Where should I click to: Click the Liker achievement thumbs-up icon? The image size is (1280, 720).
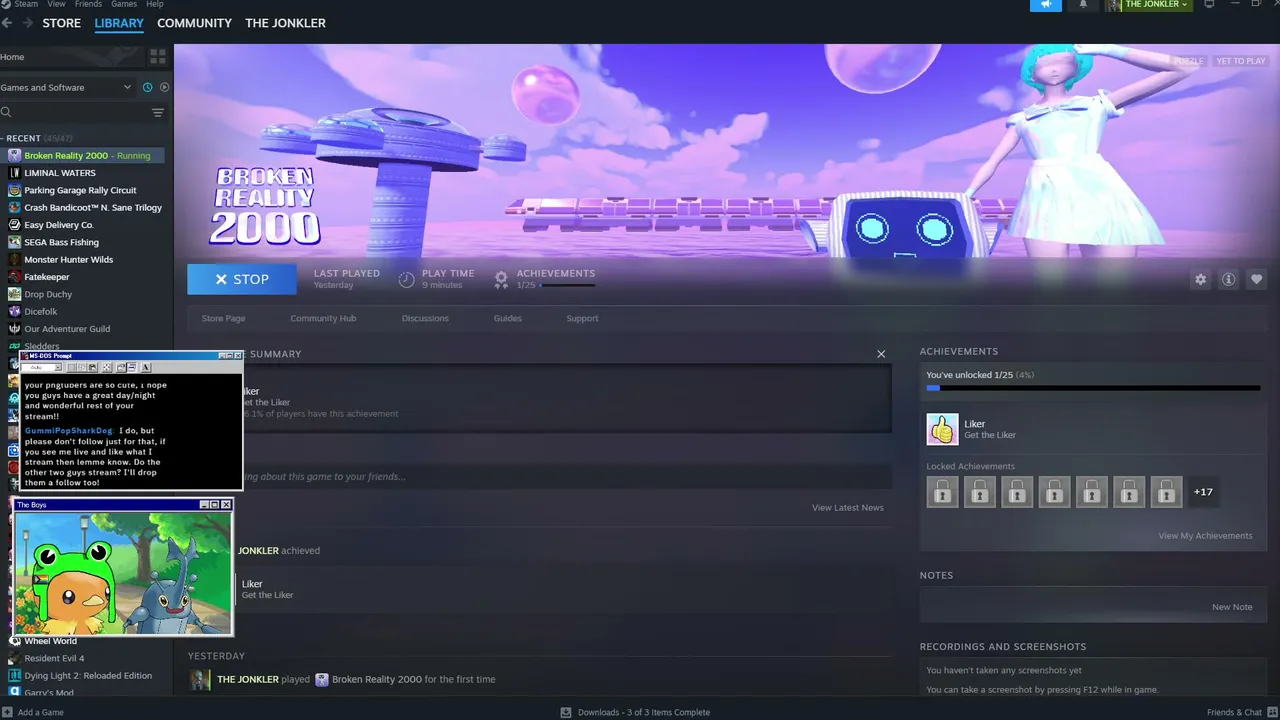point(942,429)
